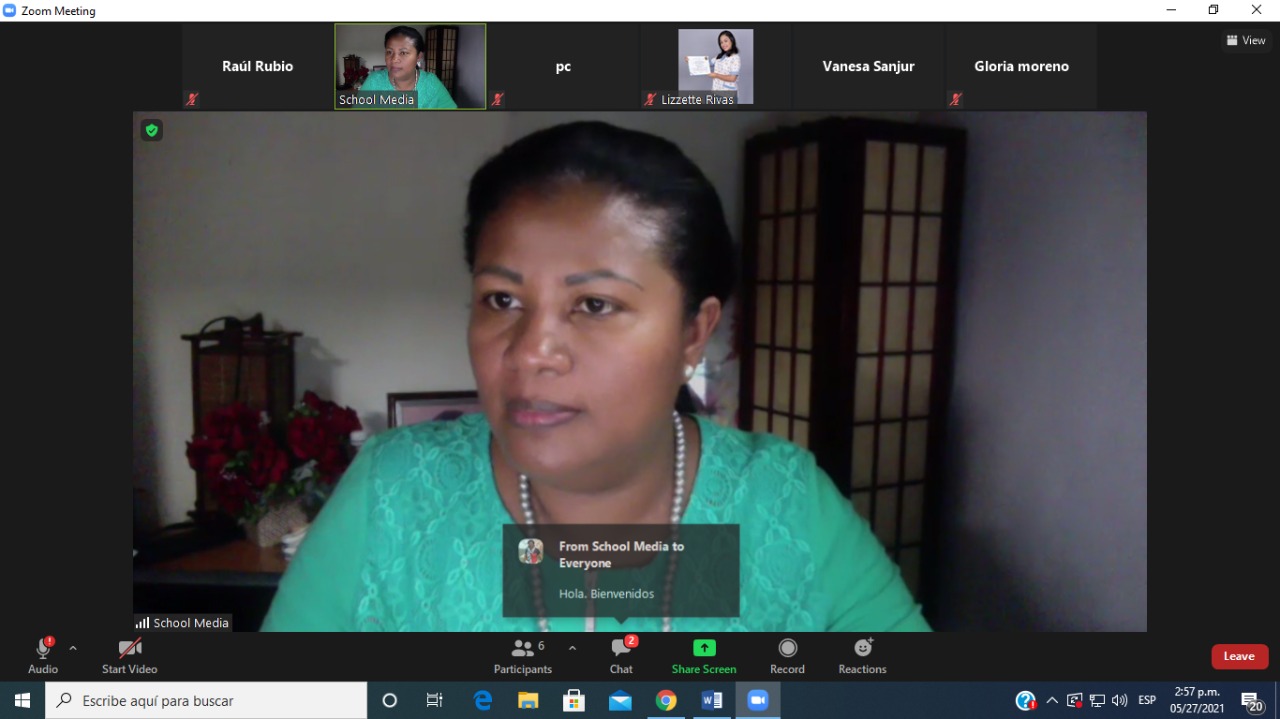Expand the Participants options chevron
This screenshot has width=1280, height=719.
pyautogui.click(x=572, y=648)
